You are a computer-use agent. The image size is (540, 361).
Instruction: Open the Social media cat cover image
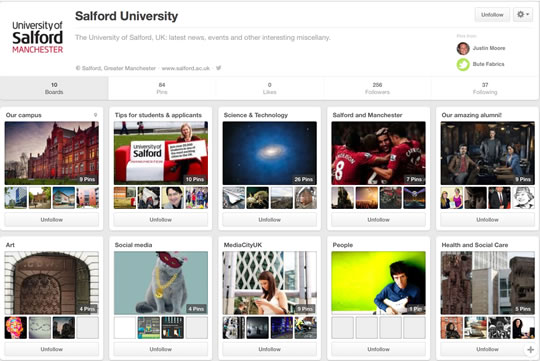[161, 283]
